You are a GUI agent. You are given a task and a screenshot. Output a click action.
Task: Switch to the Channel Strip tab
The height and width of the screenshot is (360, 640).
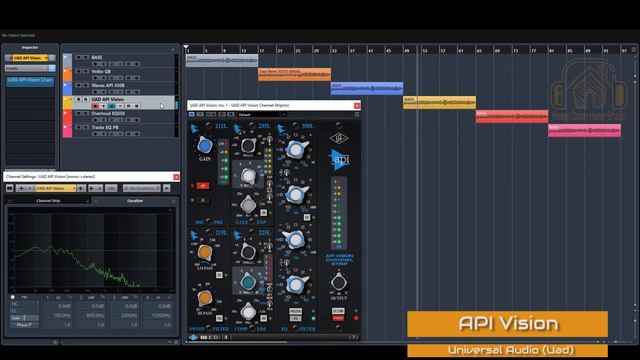click(48, 201)
